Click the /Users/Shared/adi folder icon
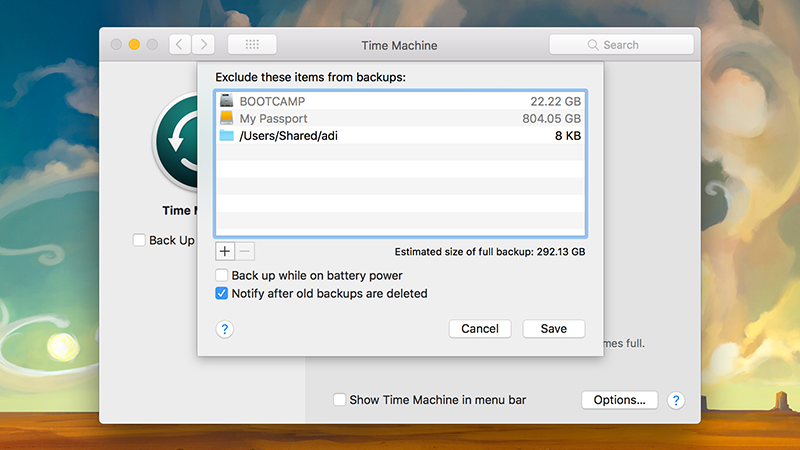 pos(227,135)
